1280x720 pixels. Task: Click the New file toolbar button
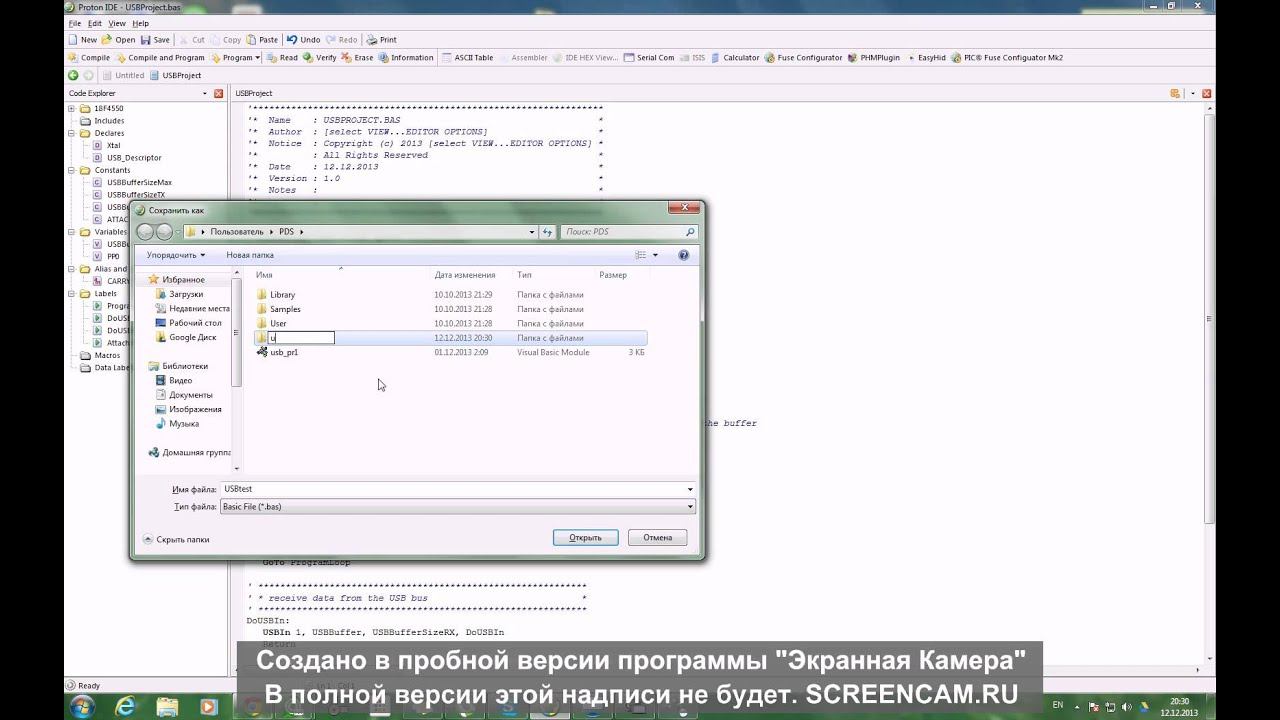click(82, 40)
